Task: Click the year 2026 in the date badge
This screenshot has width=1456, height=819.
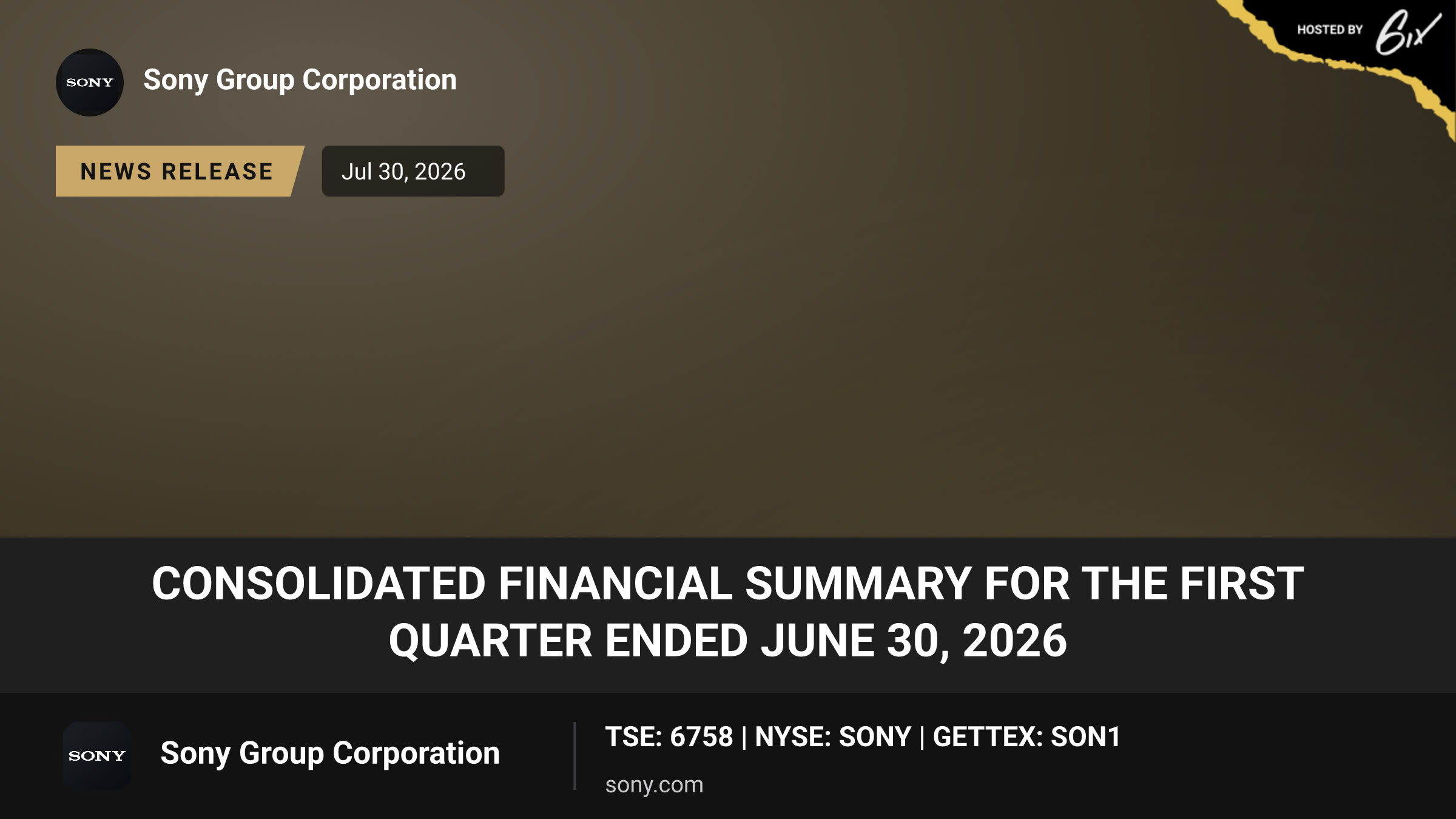Action: click(x=440, y=172)
